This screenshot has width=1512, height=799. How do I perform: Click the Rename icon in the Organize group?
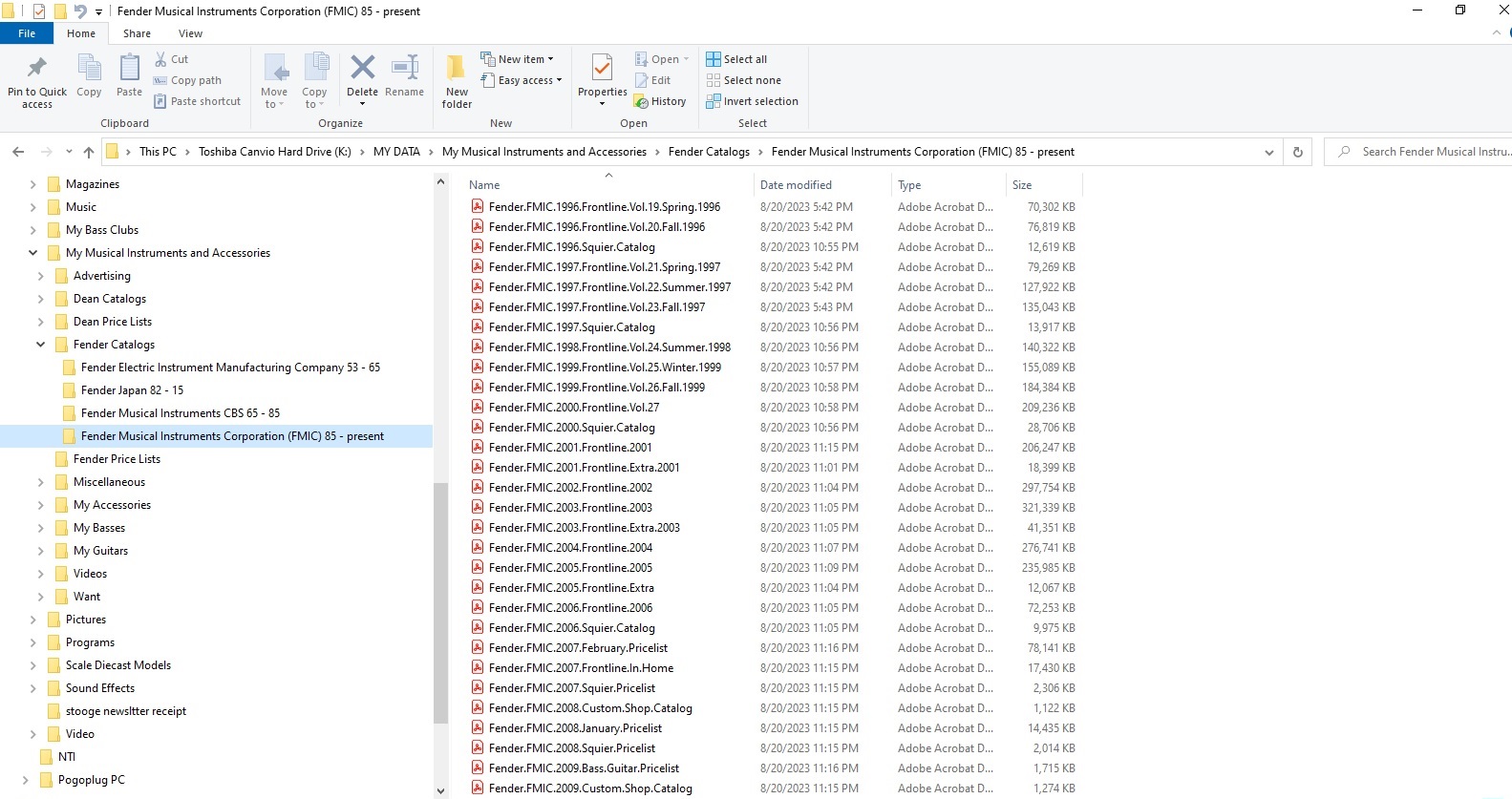(405, 68)
